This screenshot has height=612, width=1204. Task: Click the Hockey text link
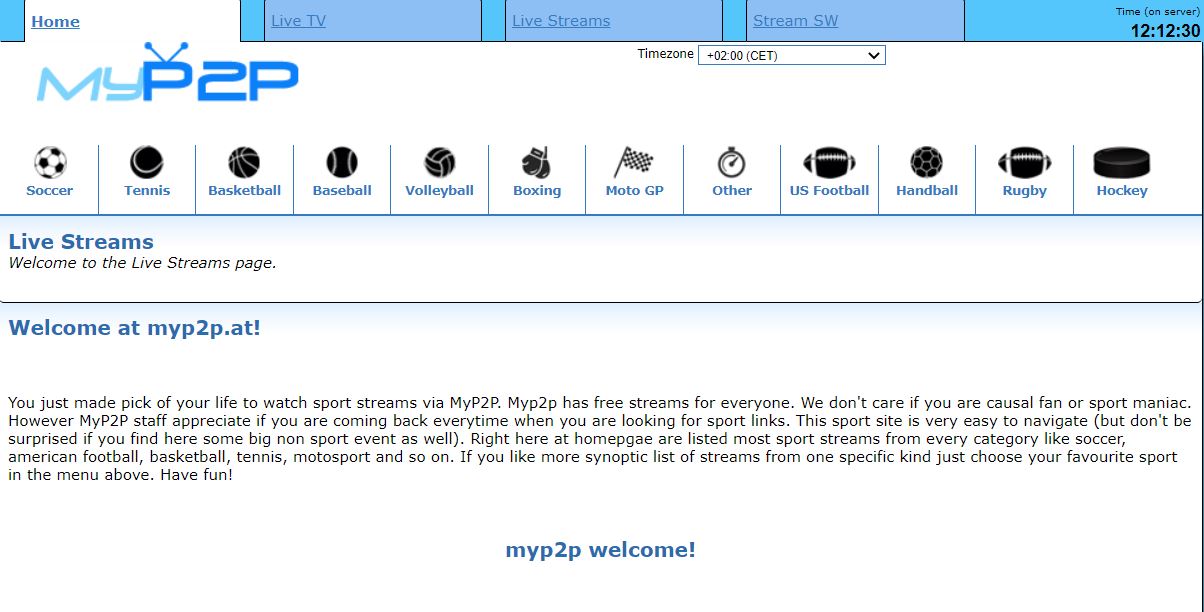(x=1122, y=190)
